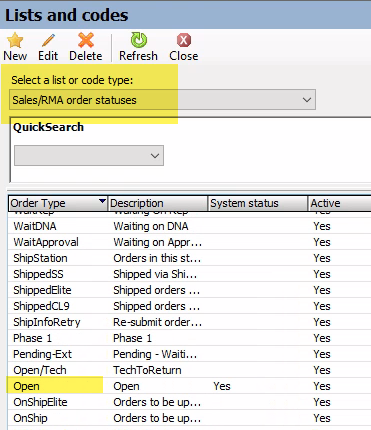Click the Refresh green arrow icon
Viewport: 371px width, 430px height.
click(139, 40)
